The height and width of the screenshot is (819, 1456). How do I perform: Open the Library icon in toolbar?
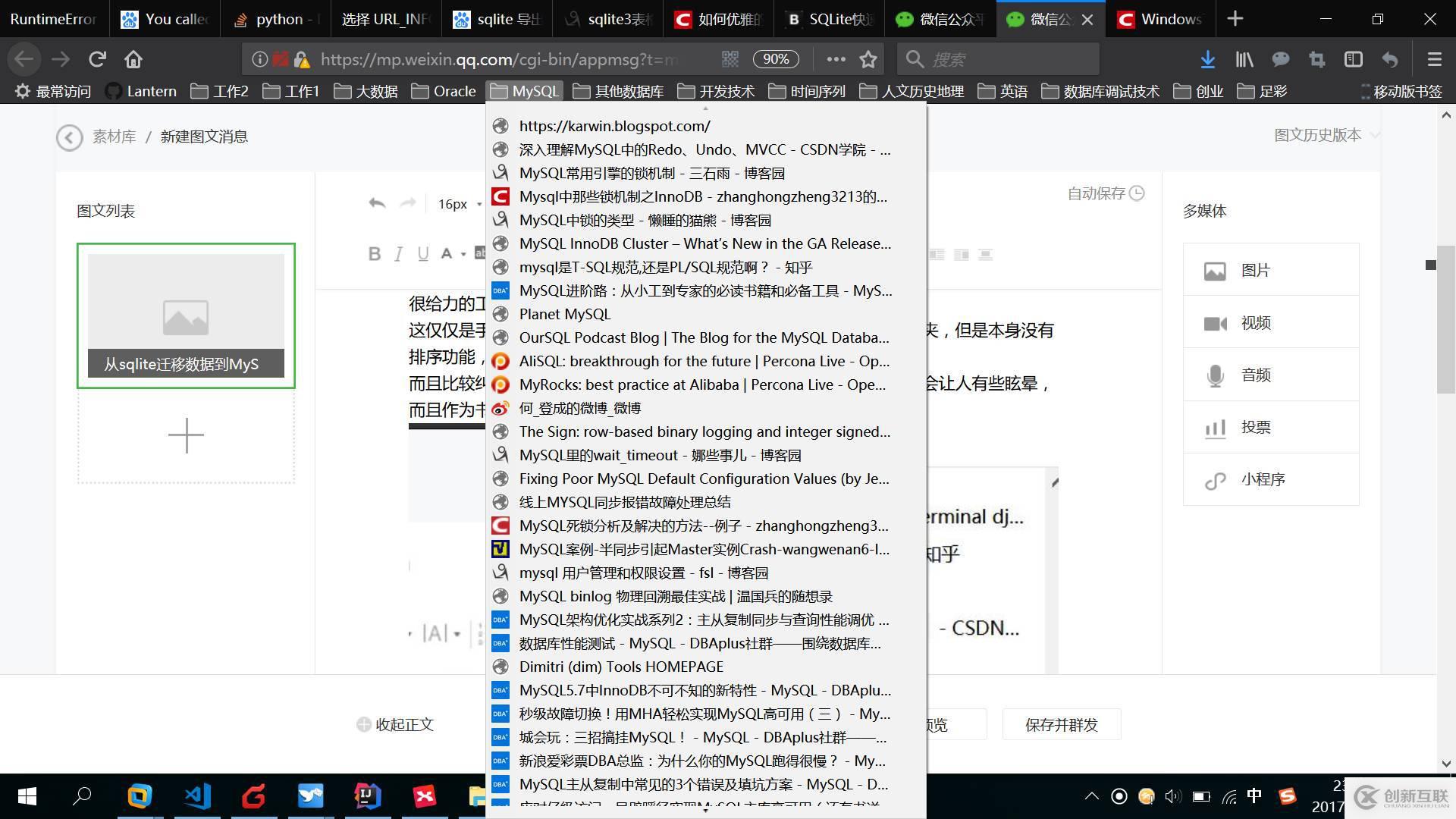[x=1244, y=59]
